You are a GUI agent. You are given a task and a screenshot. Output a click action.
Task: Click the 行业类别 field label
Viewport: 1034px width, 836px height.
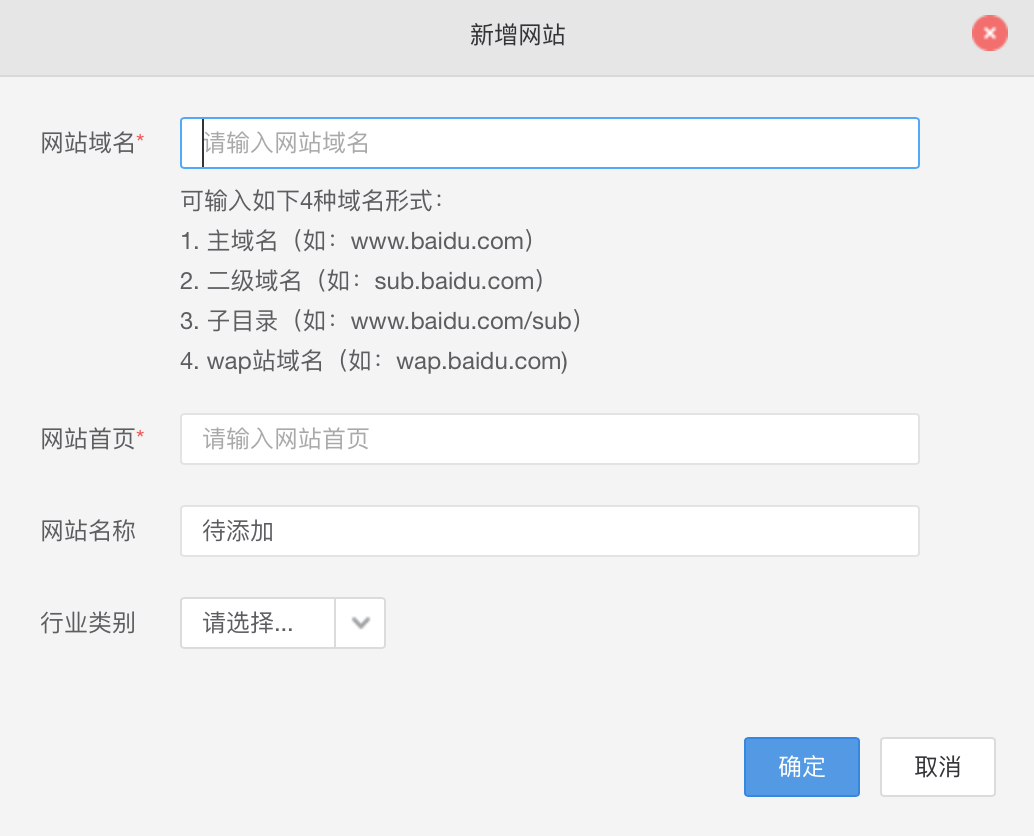point(88,623)
